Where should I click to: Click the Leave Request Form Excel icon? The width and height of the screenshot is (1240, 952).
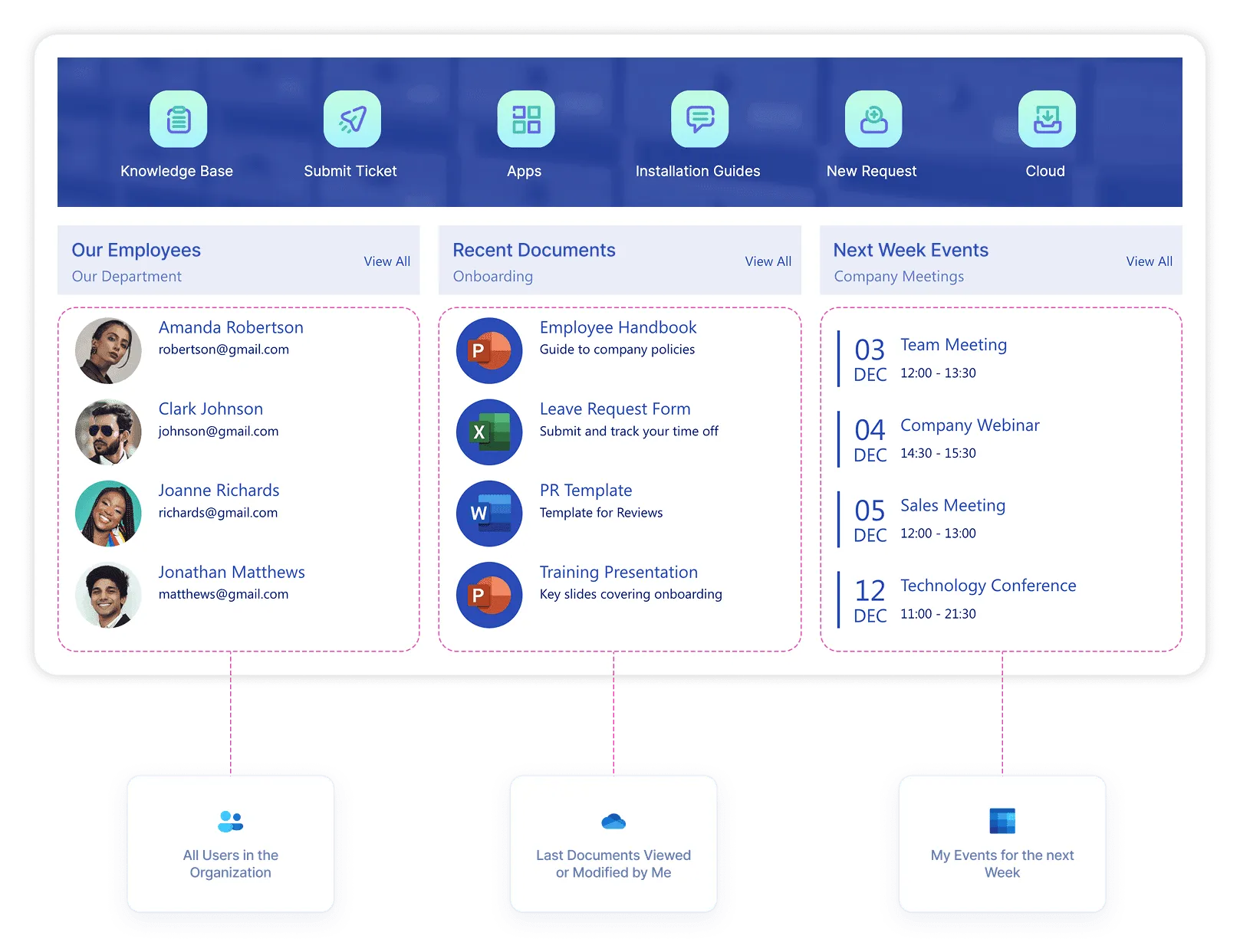489,432
